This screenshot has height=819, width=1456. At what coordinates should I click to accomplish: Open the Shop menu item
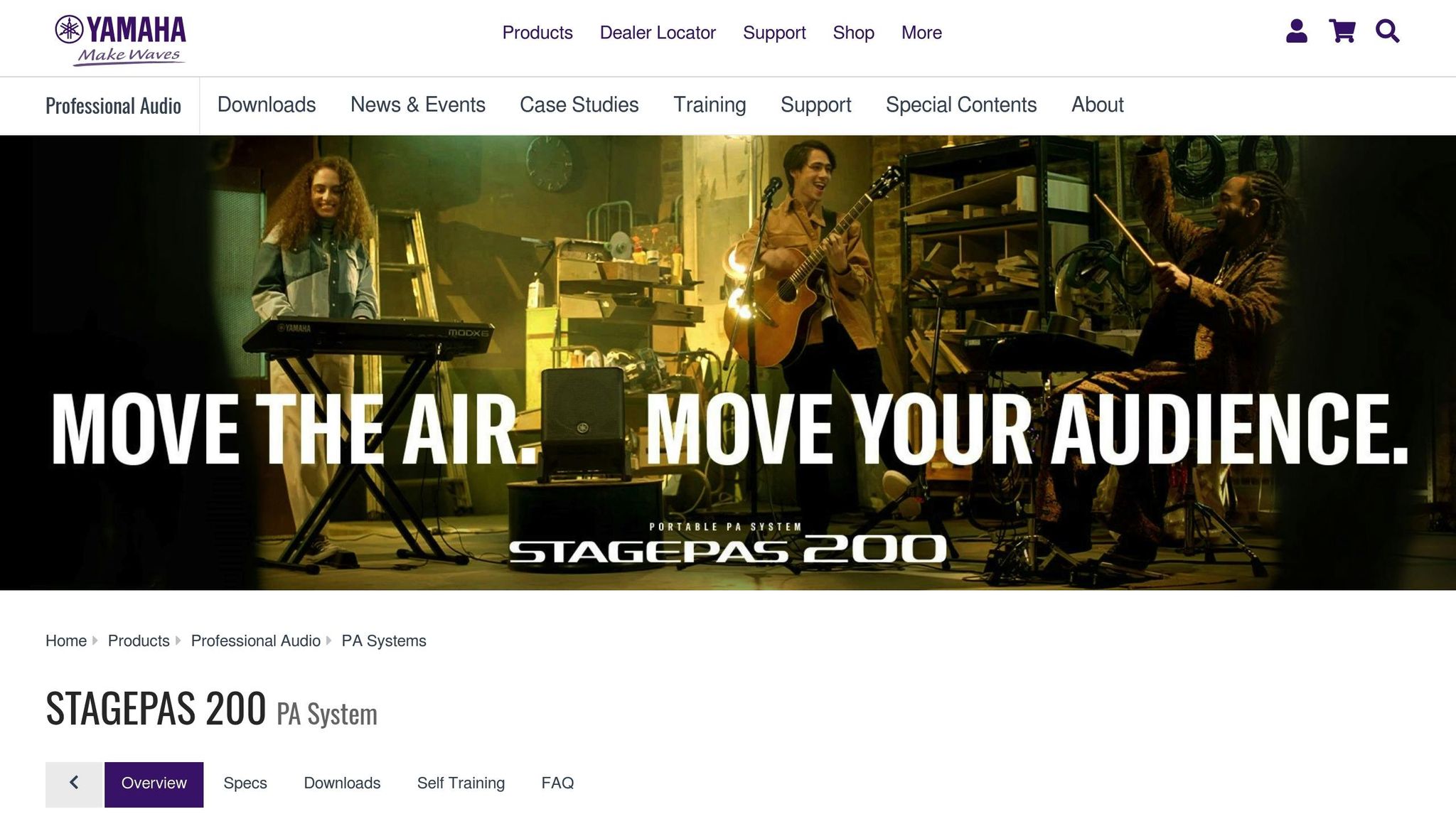click(853, 33)
